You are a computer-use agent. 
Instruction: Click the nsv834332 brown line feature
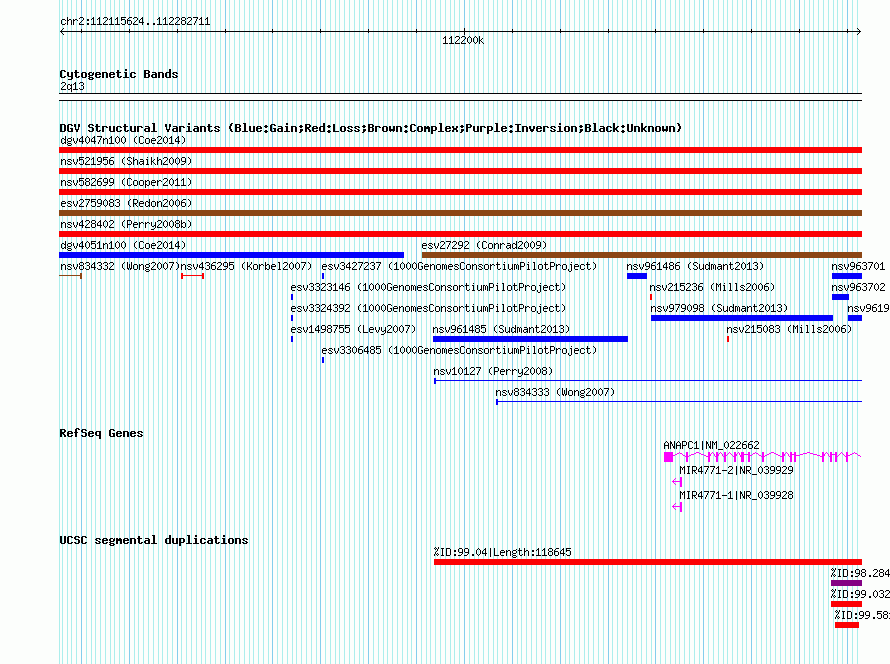point(70,276)
